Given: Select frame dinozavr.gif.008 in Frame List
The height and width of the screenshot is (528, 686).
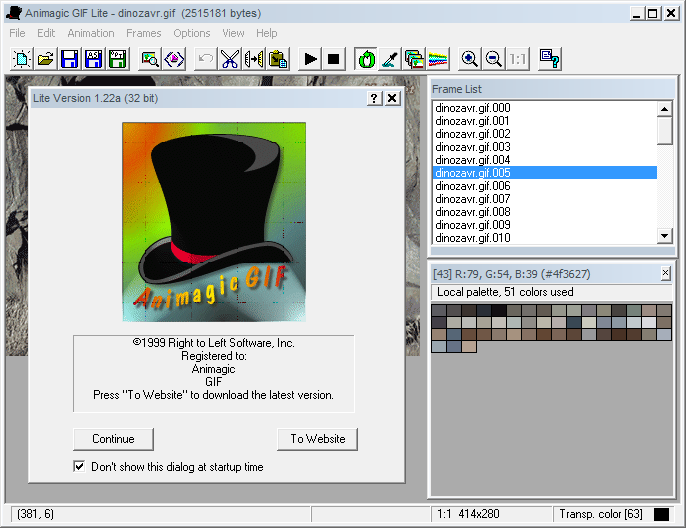Looking at the screenshot, I should (x=474, y=212).
